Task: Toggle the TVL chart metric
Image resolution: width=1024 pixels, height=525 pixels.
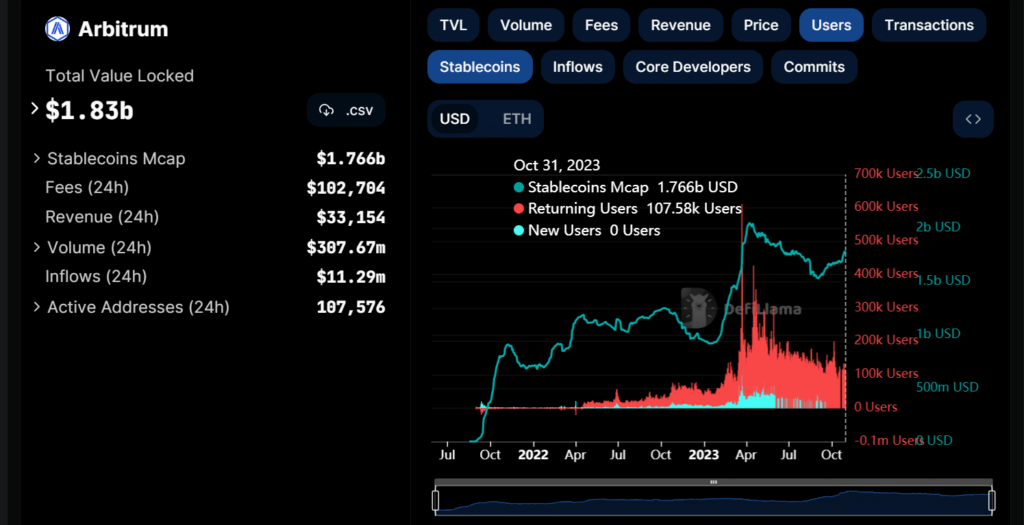Action: click(x=453, y=25)
